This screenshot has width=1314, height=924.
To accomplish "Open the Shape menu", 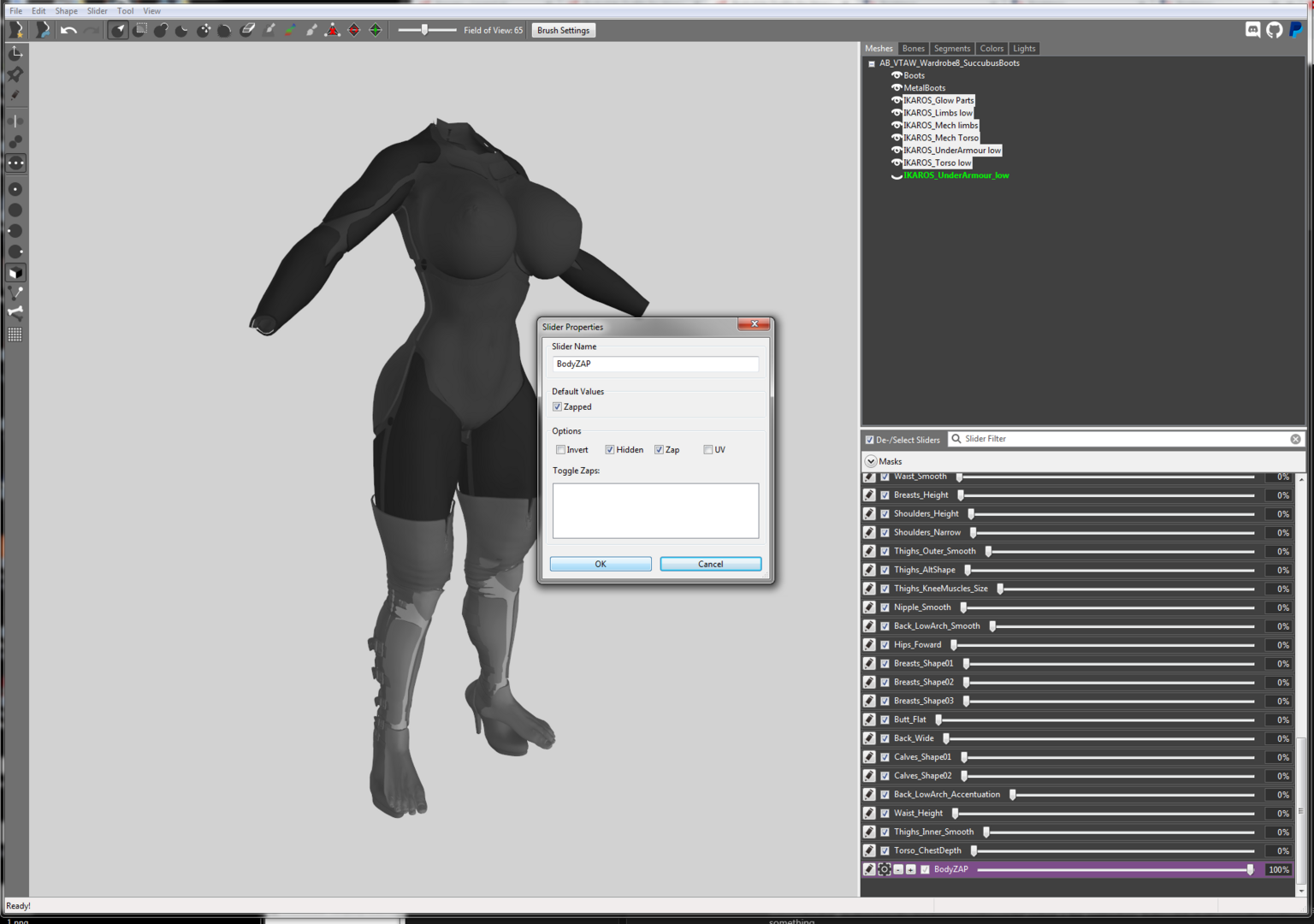I will pos(67,11).
